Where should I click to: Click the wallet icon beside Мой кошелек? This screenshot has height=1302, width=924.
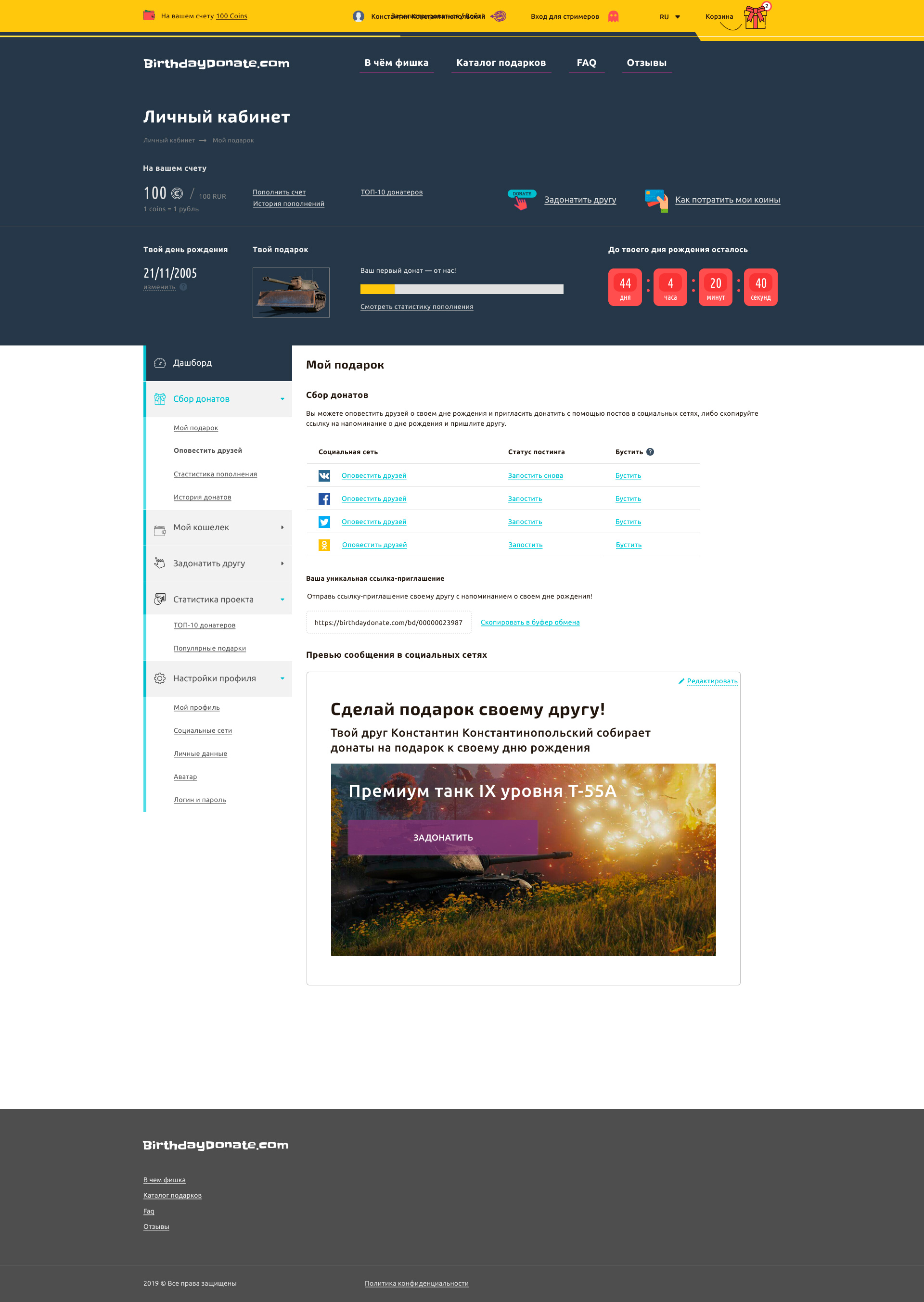click(160, 530)
